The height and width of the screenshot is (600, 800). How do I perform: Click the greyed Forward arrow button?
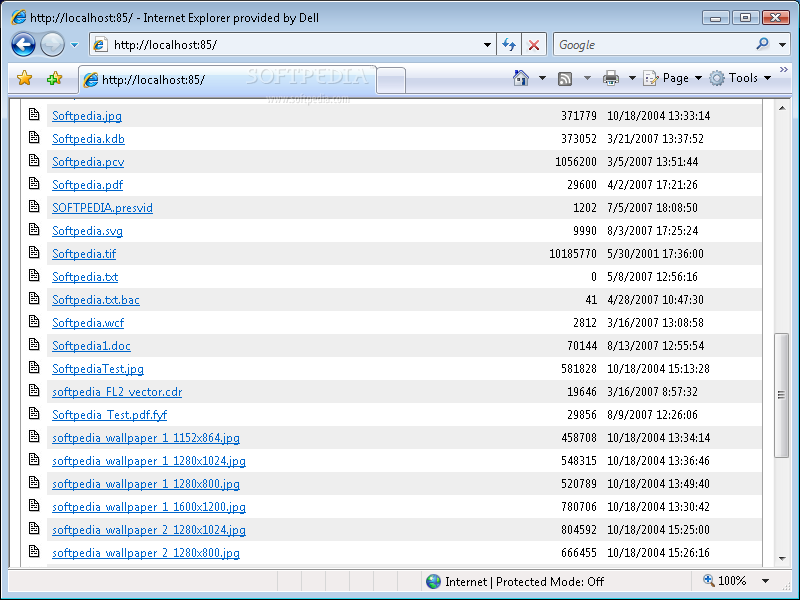[53, 45]
